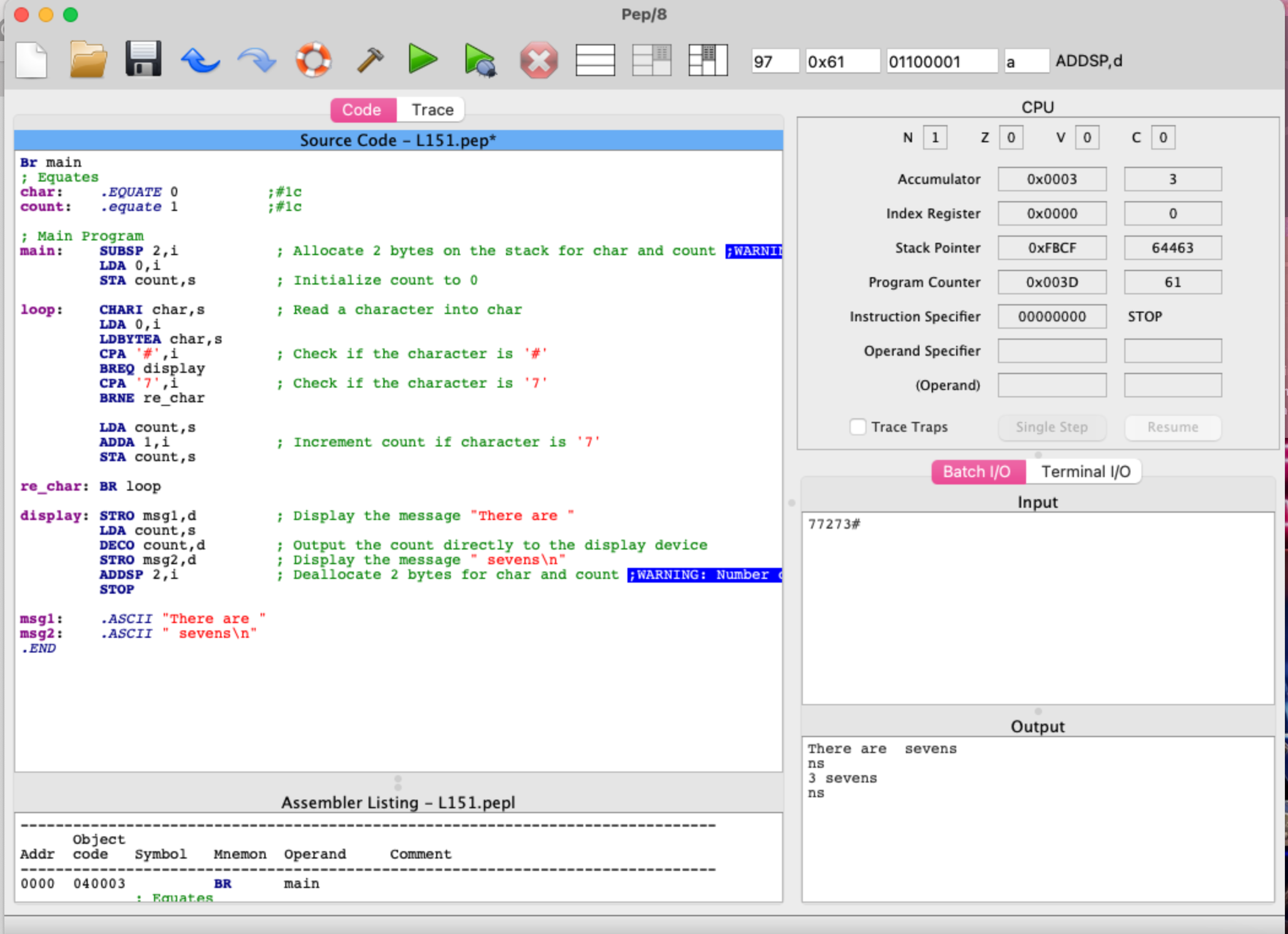The height and width of the screenshot is (934, 1288).
Task: Open a file with folder icon
Action: (x=88, y=60)
